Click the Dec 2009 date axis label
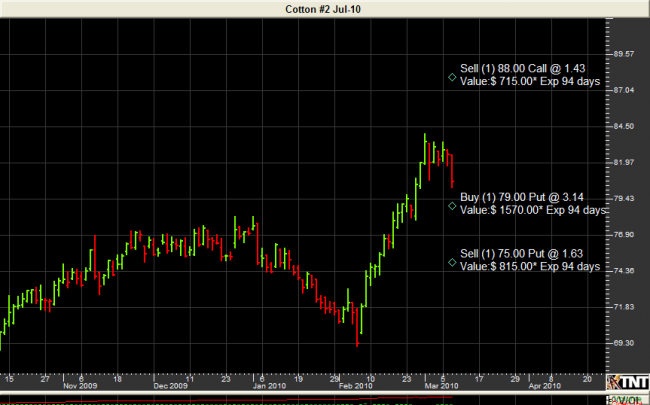The image size is (650, 405). click(170, 386)
